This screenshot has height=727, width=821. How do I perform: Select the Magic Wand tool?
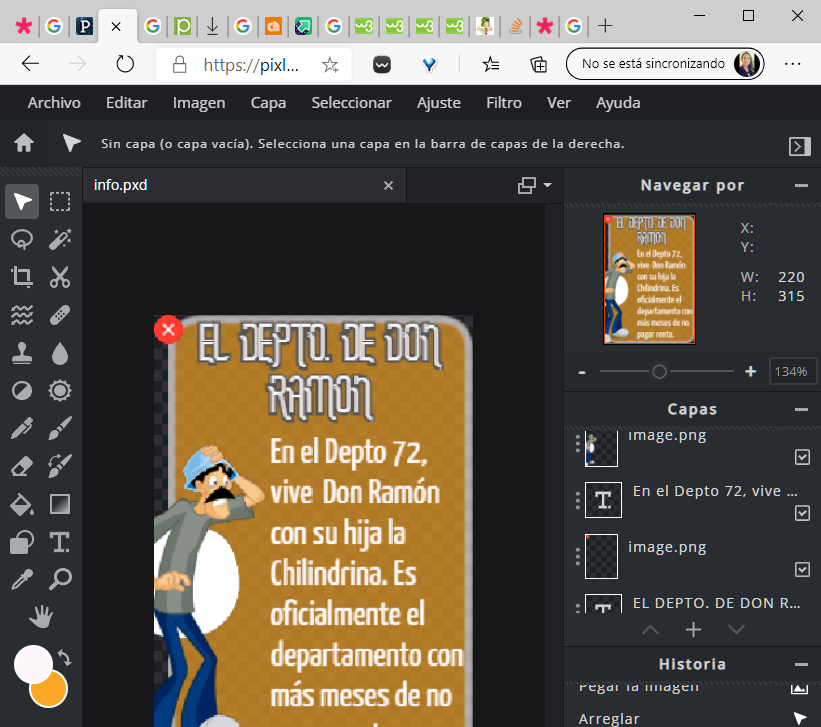[x=60, y=239]
